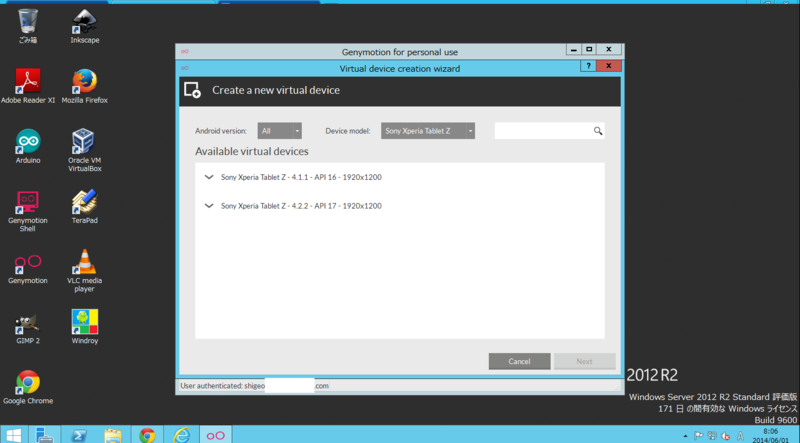Open the Windroy desktop shortcut

tap(85, 327)
